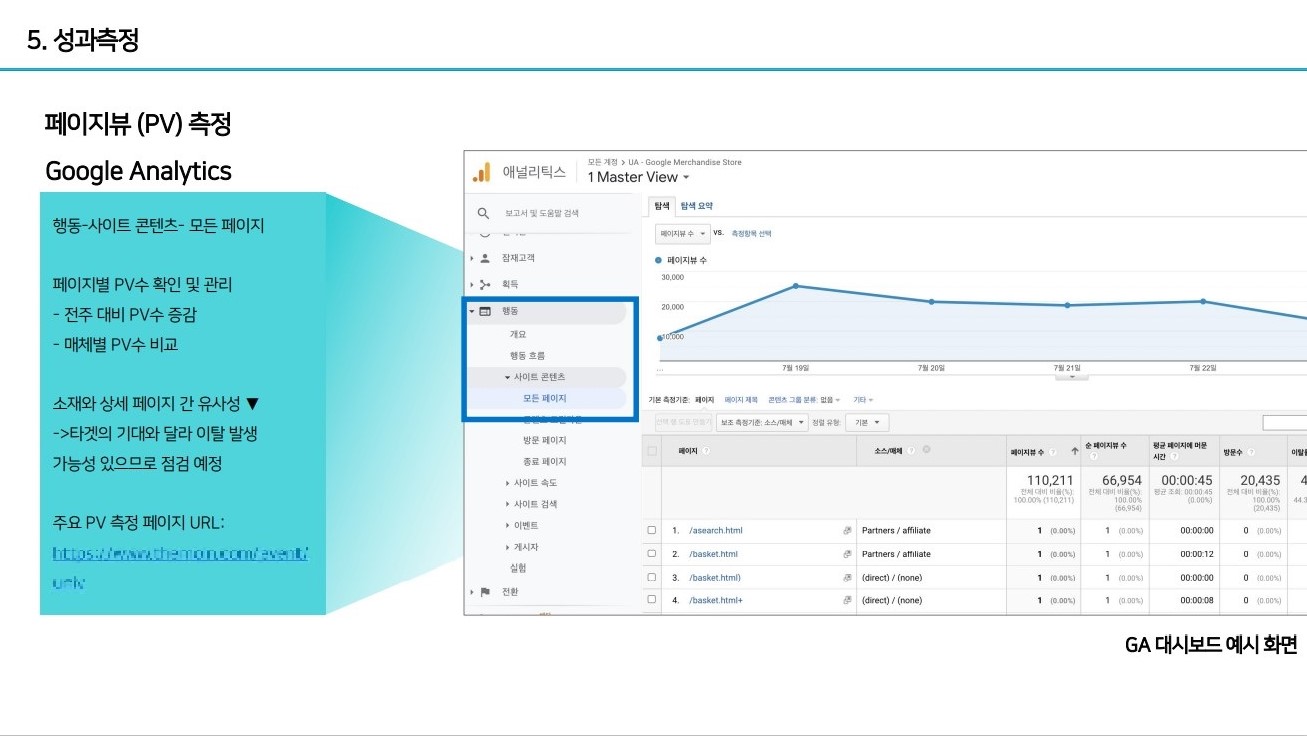Click the external-link icon on /basket.html) row
The width and height of the screenshot is (1307, 736).
point(847,577)
